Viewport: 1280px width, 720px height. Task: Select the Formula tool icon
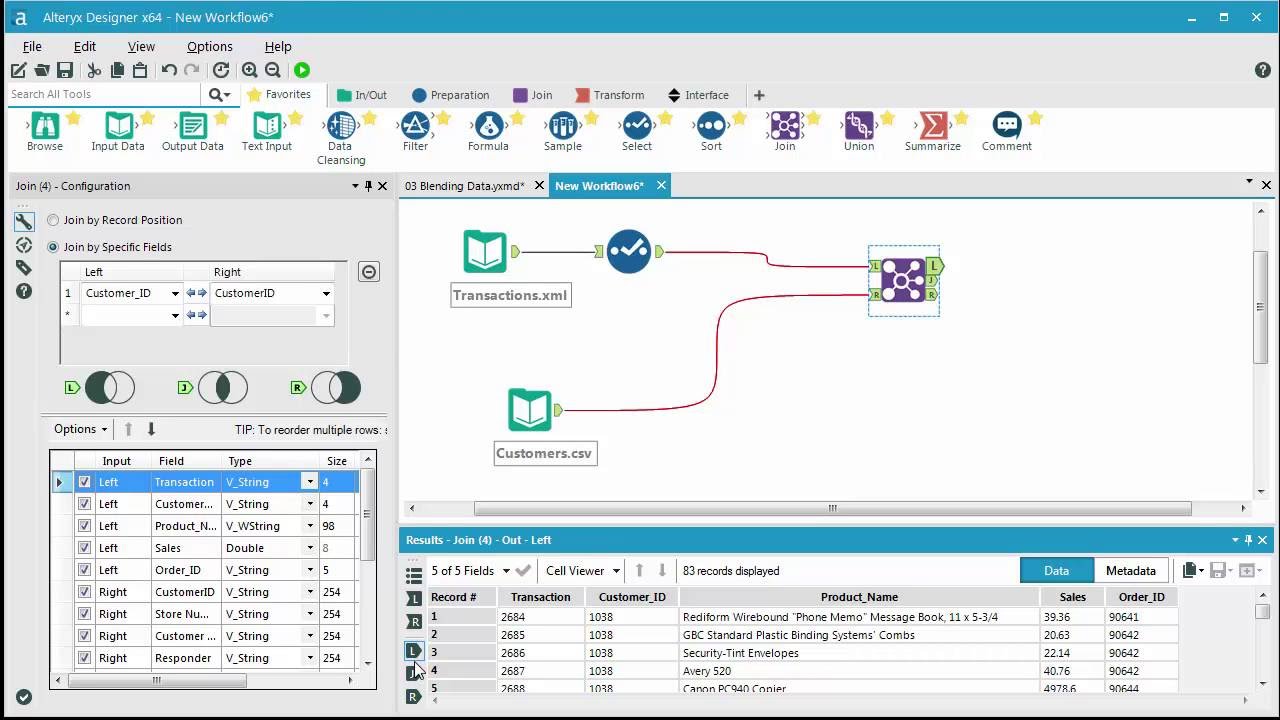489,126
